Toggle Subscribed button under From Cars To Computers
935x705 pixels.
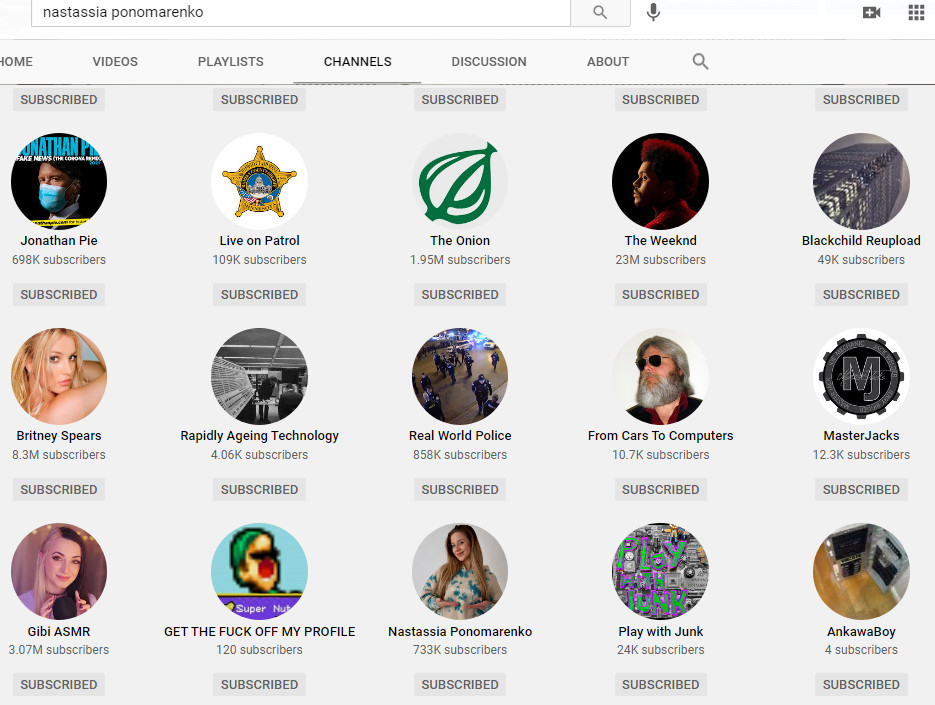click(x=661, y=490)
